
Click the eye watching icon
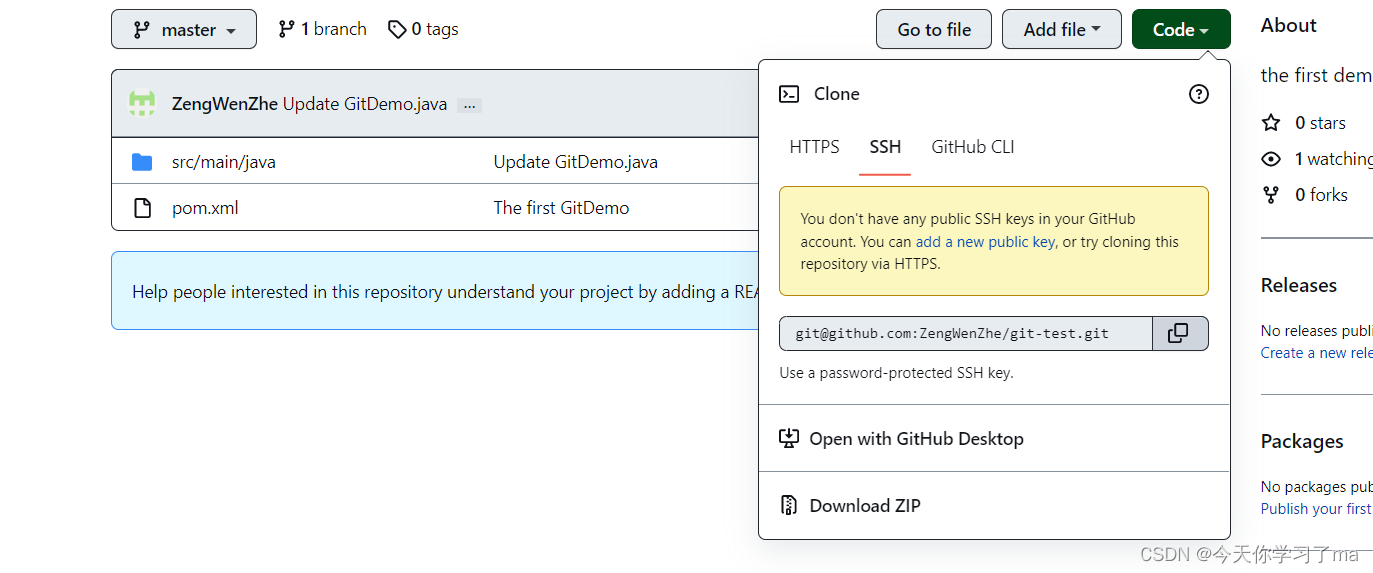pyautogui.click(x=1271, y=159)
